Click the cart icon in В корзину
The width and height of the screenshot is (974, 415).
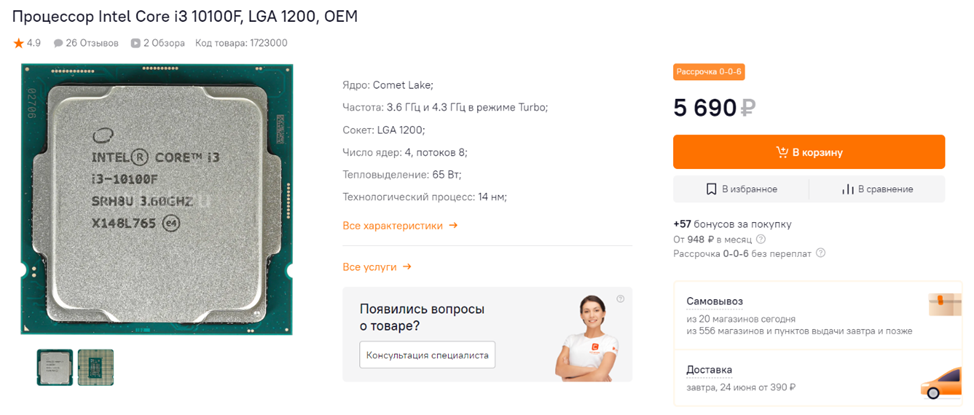[782, 153]
